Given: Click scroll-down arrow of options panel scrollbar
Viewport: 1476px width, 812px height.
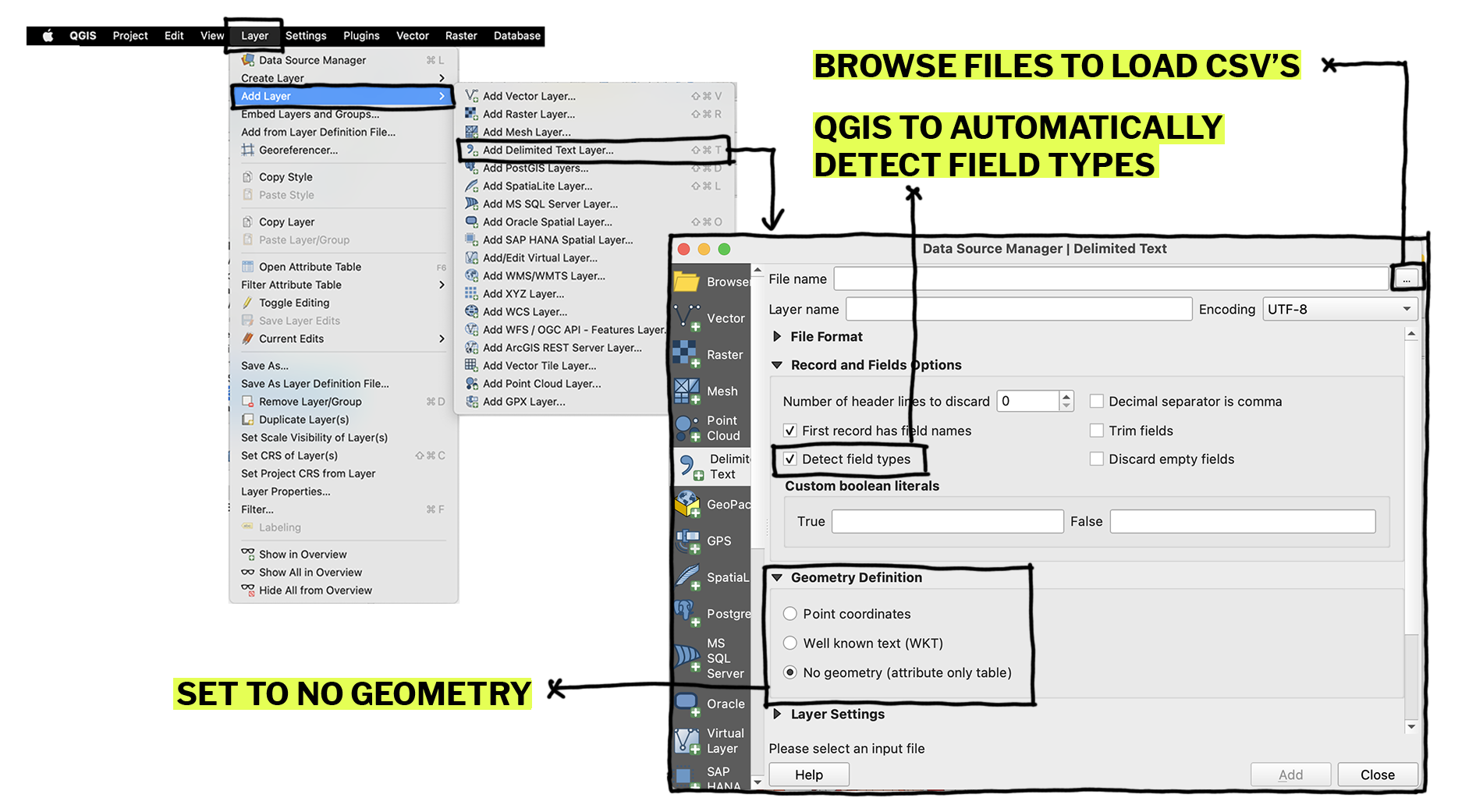Looking at the screenshot, I should coord(1411,727).
